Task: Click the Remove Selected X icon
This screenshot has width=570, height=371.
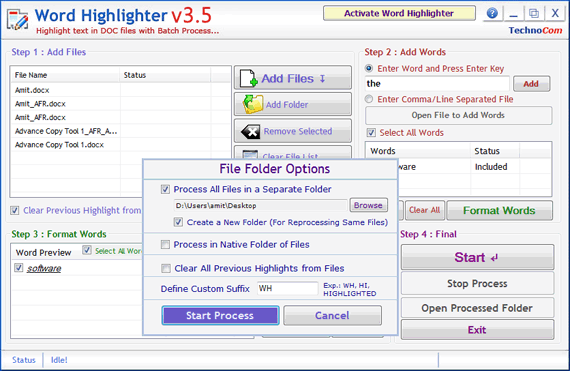Action: click(250, 132)
